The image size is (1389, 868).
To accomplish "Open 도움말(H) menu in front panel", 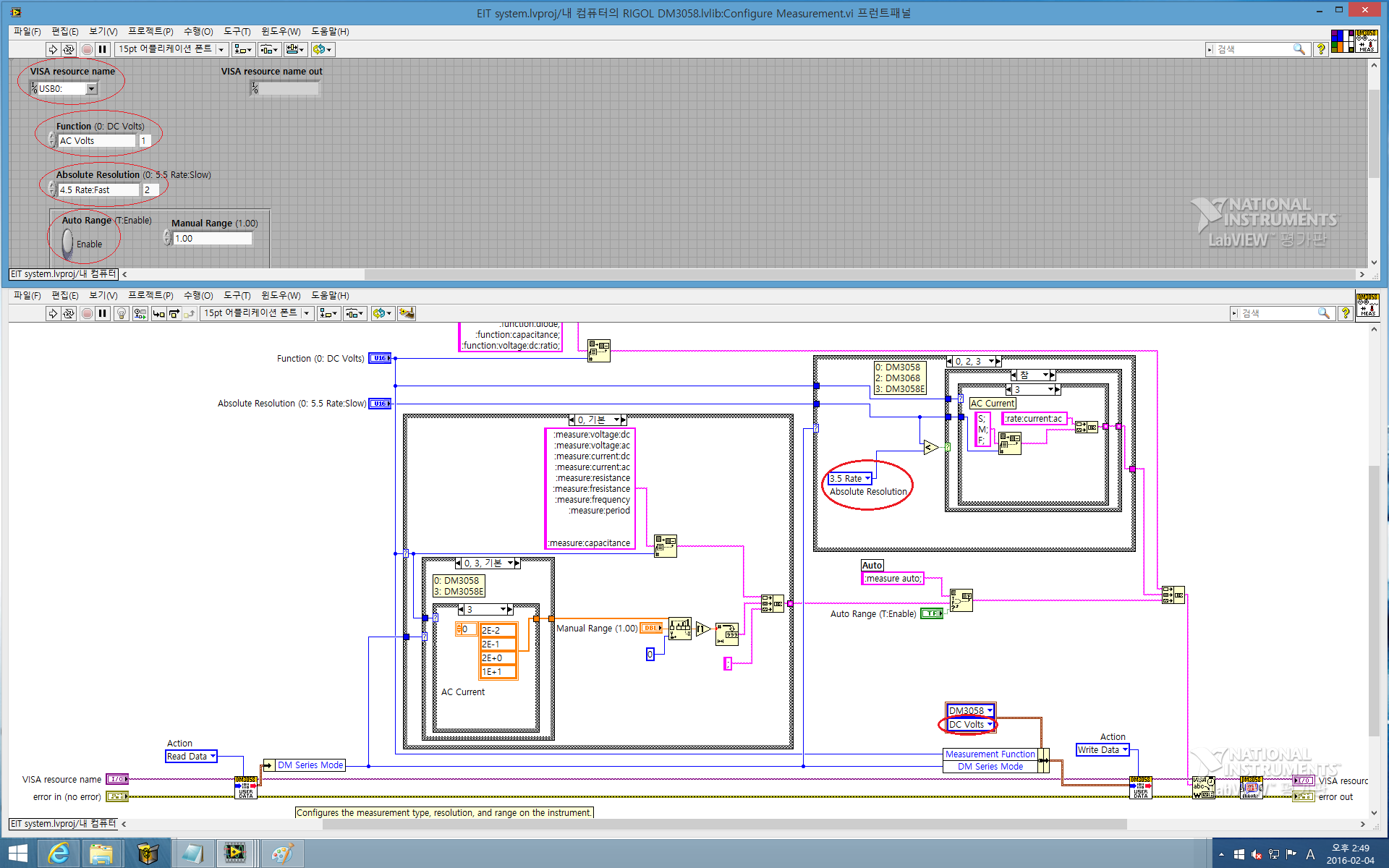I will (330, 31).
